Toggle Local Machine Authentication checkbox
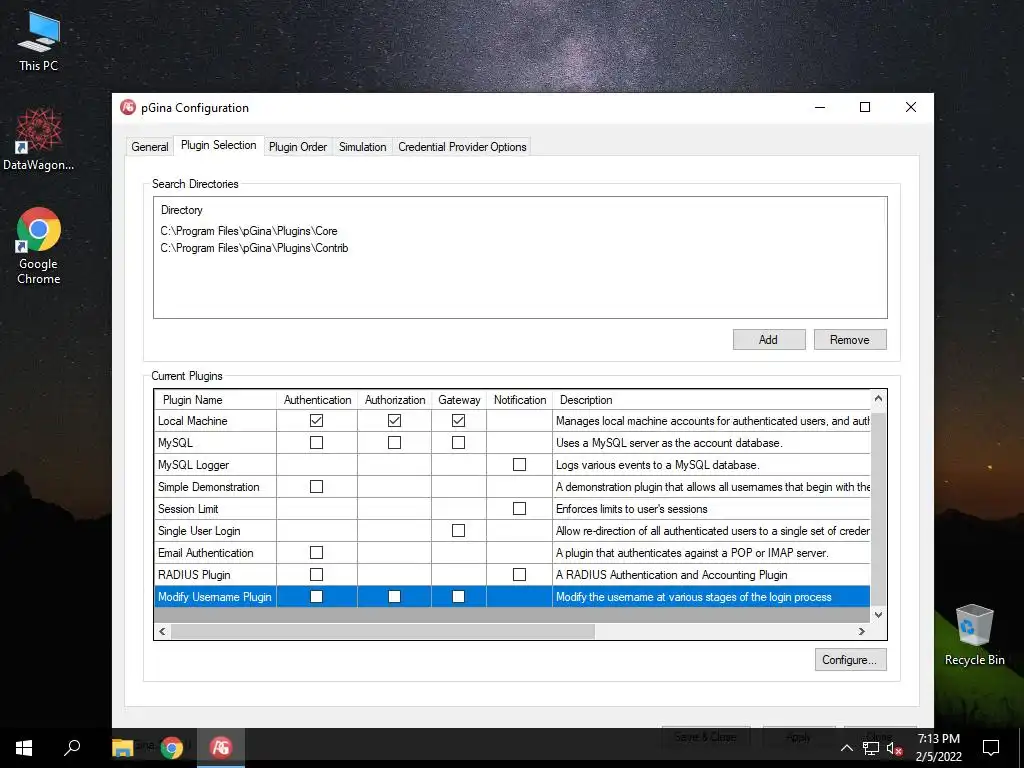 pyautogui.click(x=316, y=421)
